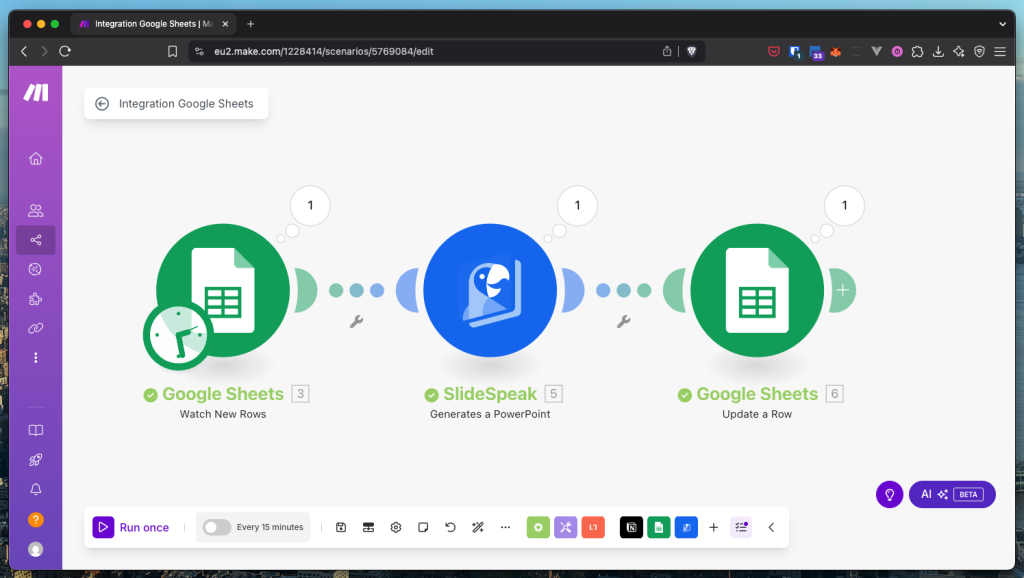This screenshot has width=1024, height=578.
Task: Open the orange Help question mark icon
Action: 36,520
